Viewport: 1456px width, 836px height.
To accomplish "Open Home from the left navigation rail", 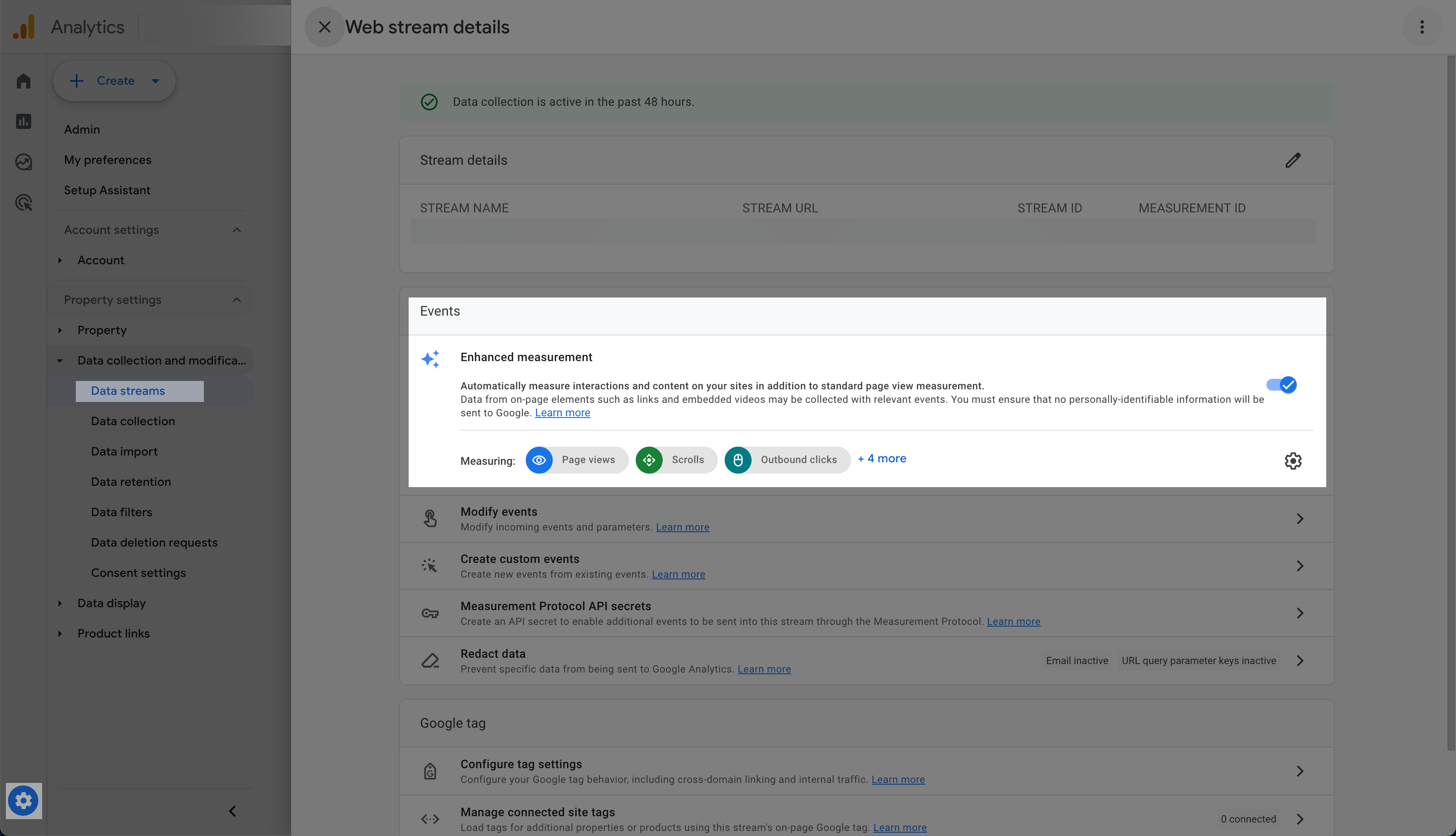I will point(24,81).
